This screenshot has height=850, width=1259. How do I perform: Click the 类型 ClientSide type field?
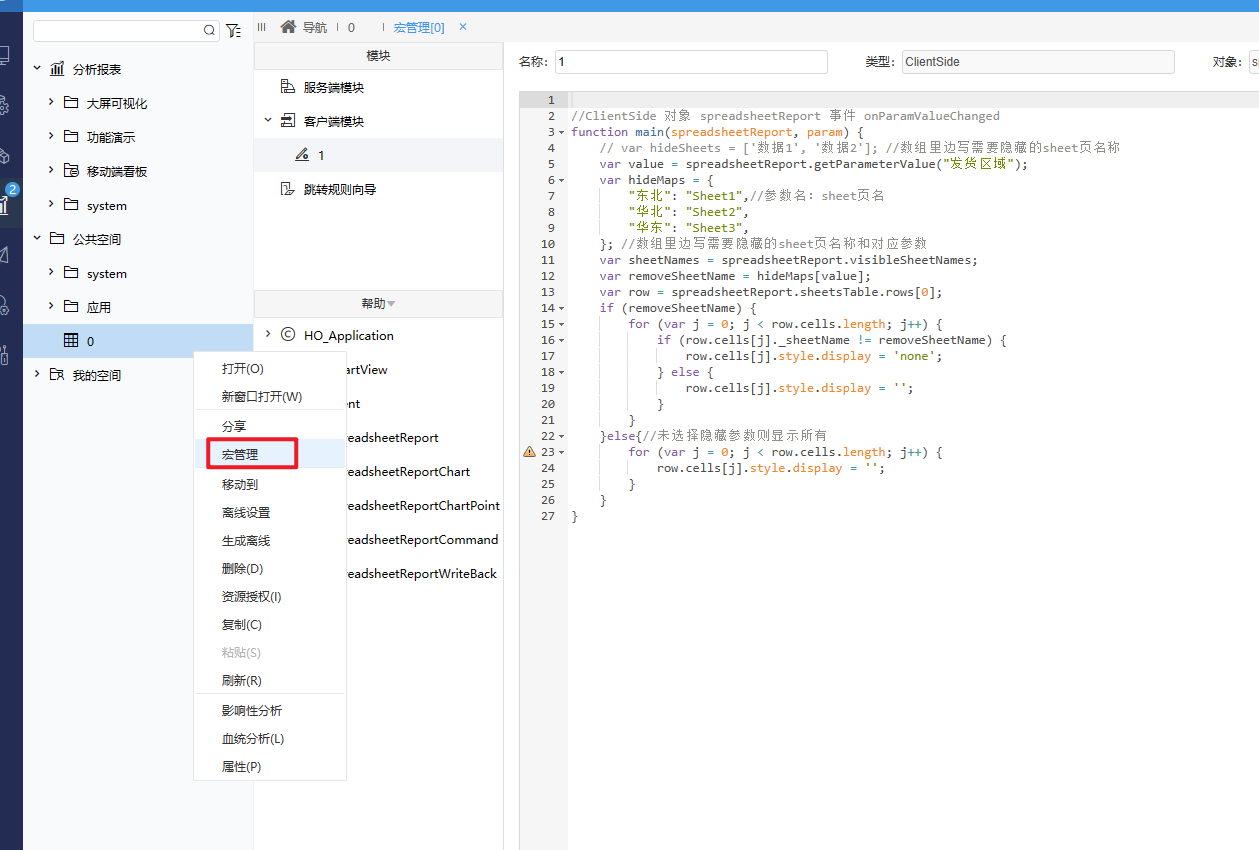pyautogui.click(x=1038, y=62)
